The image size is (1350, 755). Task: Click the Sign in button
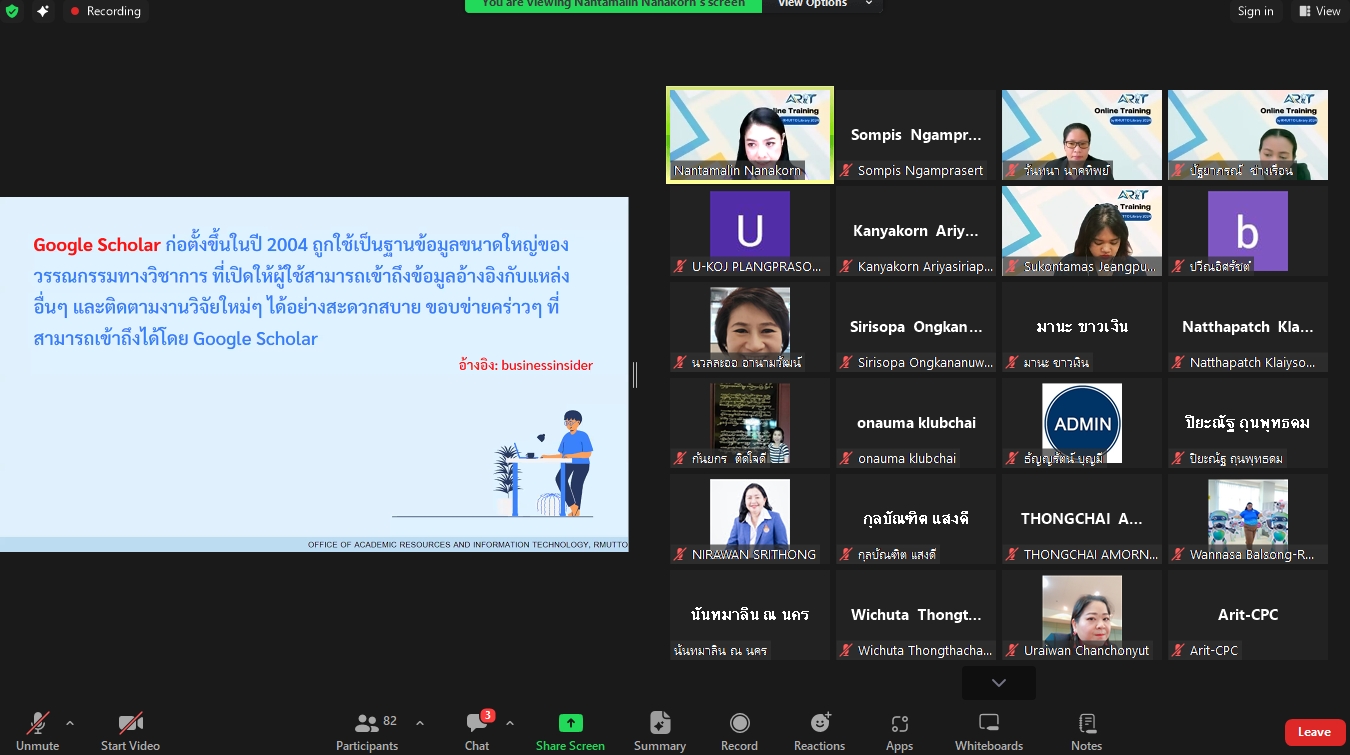click(x=1255, y=11)
